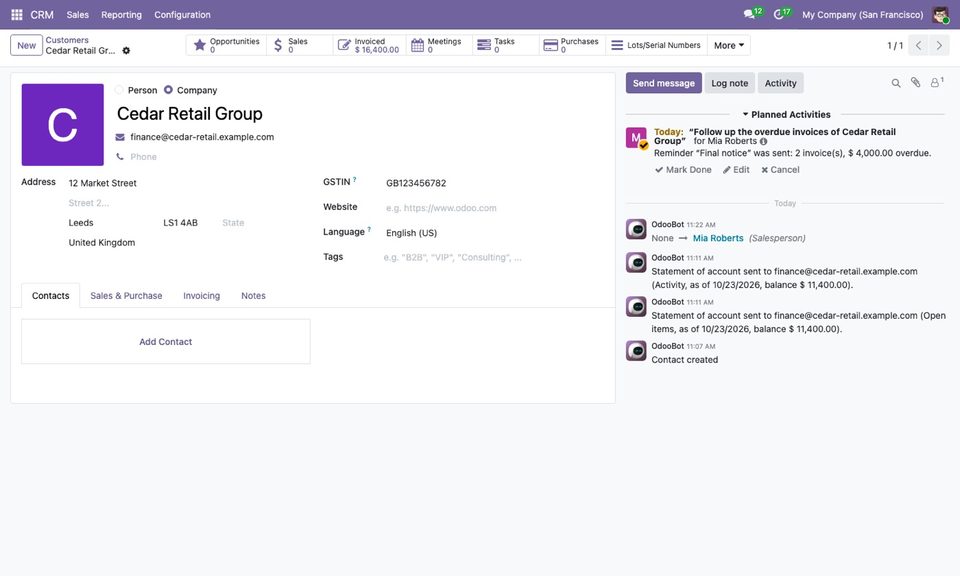Open the Tasks stat button
The image size is (960, 576).
click(505, 45)
